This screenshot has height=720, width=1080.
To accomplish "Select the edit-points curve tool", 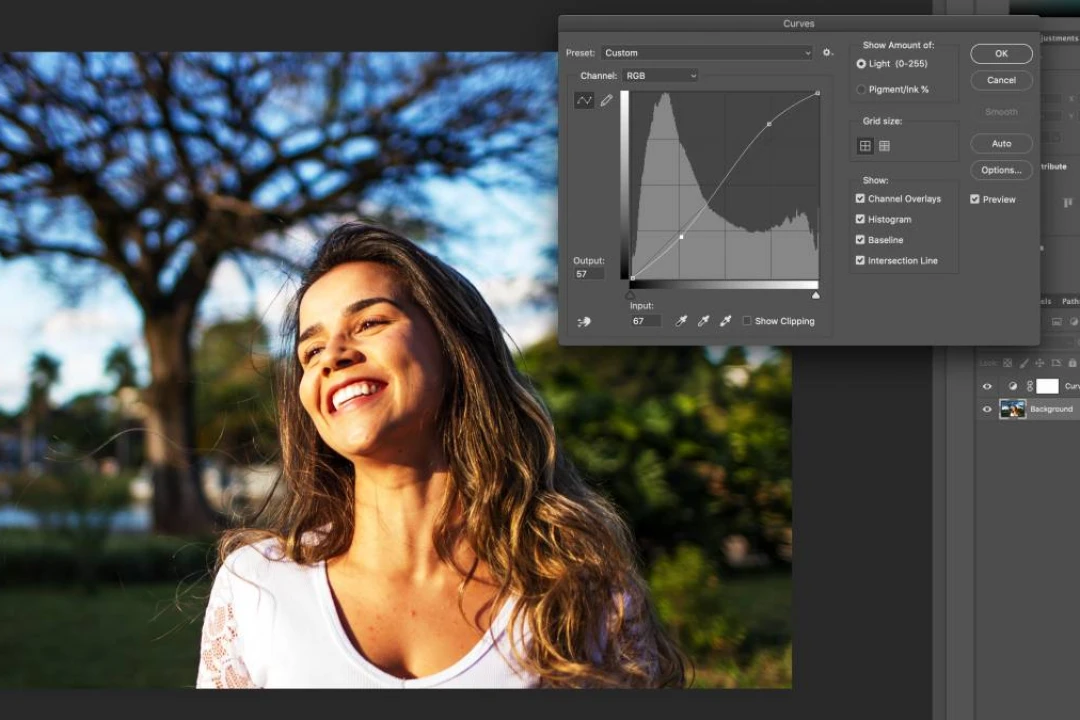I will (x=584, y=101).
